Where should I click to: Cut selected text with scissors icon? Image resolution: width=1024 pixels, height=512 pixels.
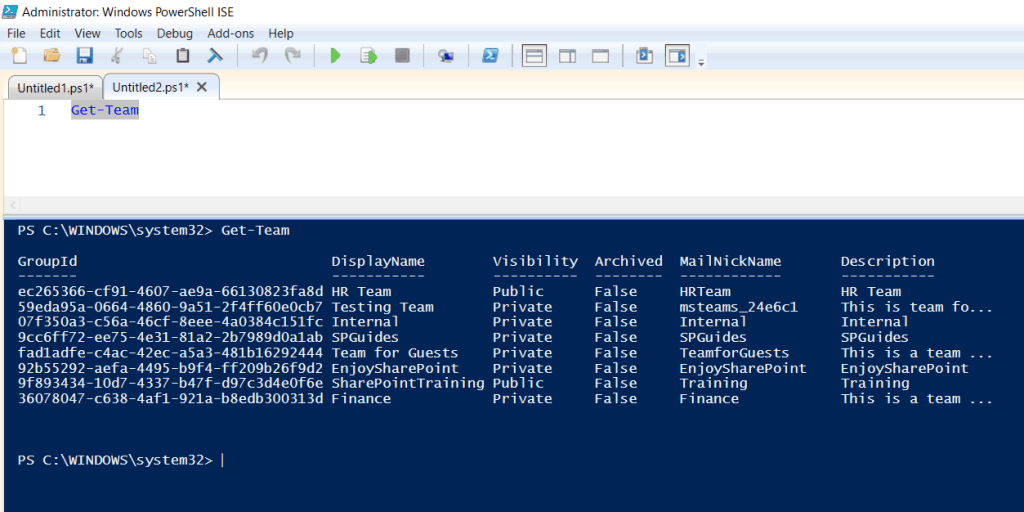click(118, 56)
